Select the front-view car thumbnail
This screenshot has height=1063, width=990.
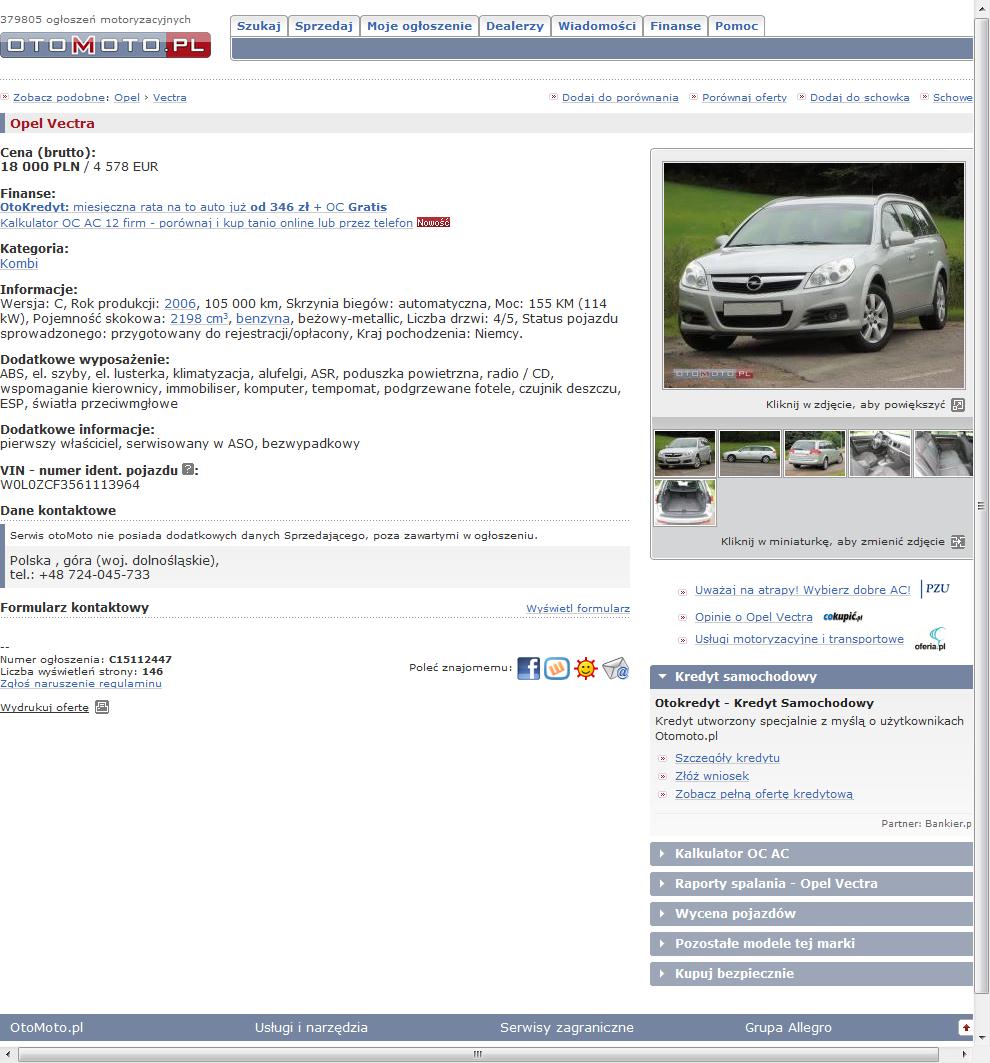click(x=685, y=454)
